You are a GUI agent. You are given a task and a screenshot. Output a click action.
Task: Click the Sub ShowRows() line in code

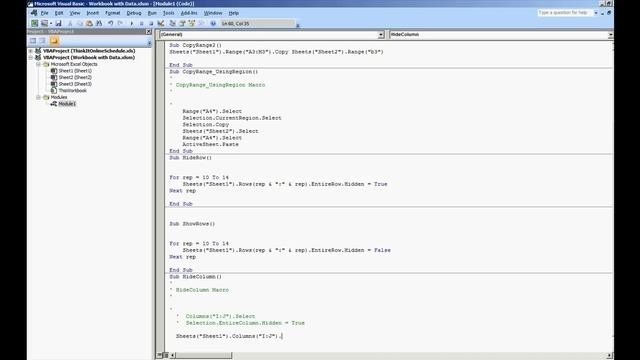(x=192, y=224)
